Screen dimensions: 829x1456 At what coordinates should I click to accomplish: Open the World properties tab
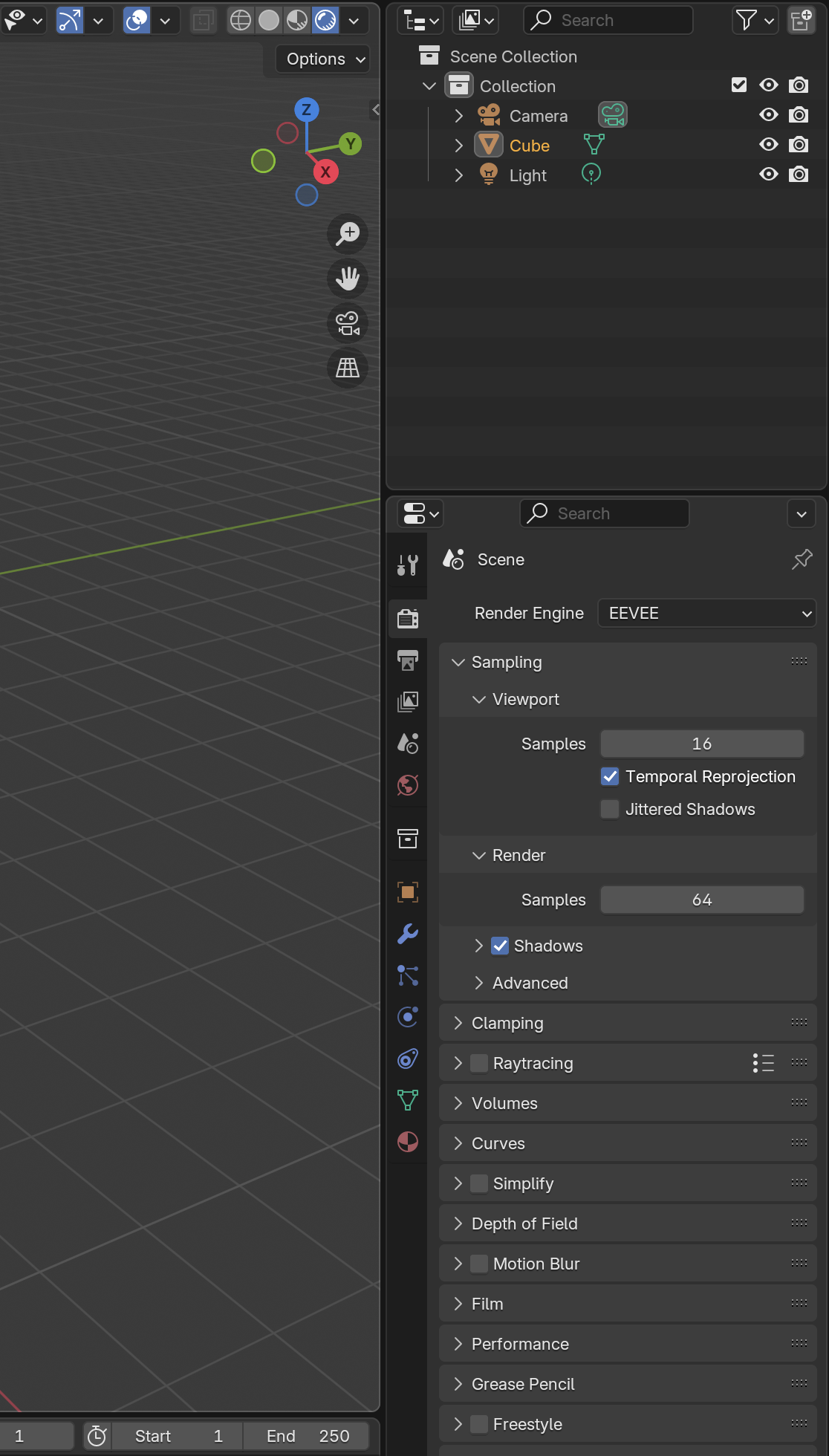[x=408, y=784]
